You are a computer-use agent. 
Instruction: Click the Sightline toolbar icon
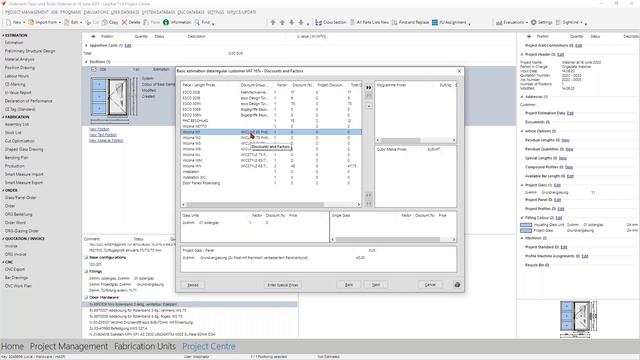(558, 22)
